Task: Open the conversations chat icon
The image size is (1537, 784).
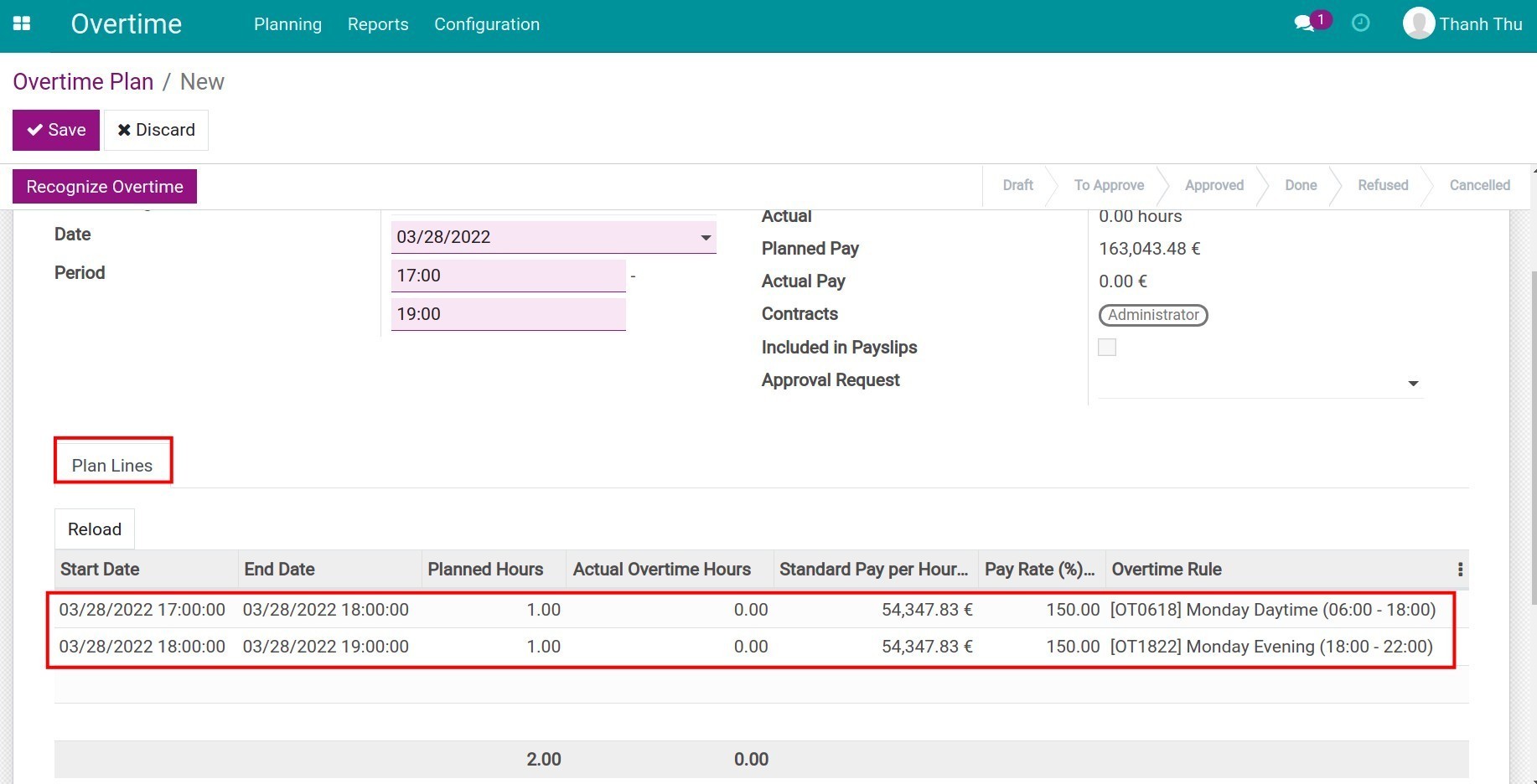Action: pyautogui.click(x=1304, y=23)
